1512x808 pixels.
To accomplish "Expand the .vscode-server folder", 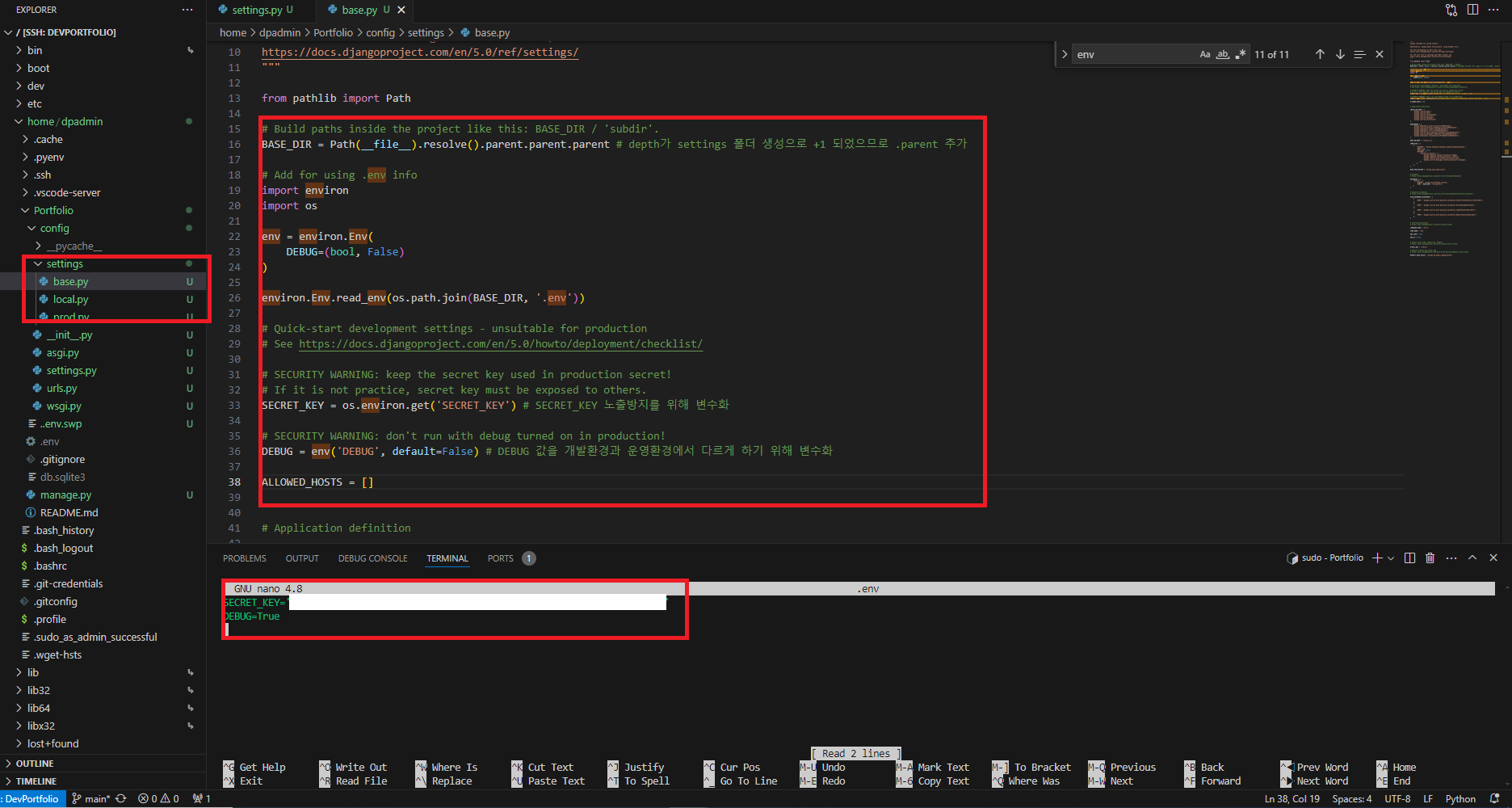I will click(x=67, y=192).
